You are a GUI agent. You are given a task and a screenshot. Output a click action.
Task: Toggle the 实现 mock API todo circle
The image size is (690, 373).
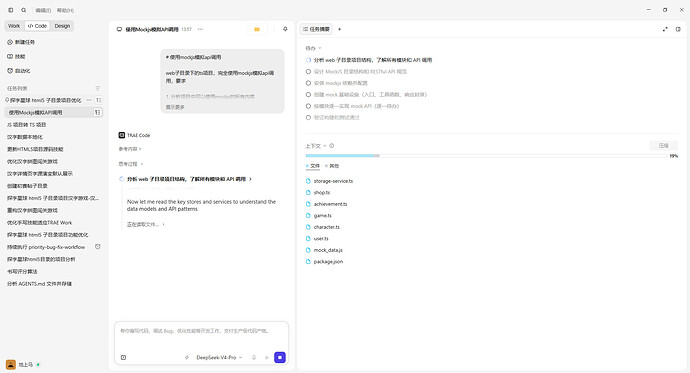pyautogui.click(x=308, y=106)
